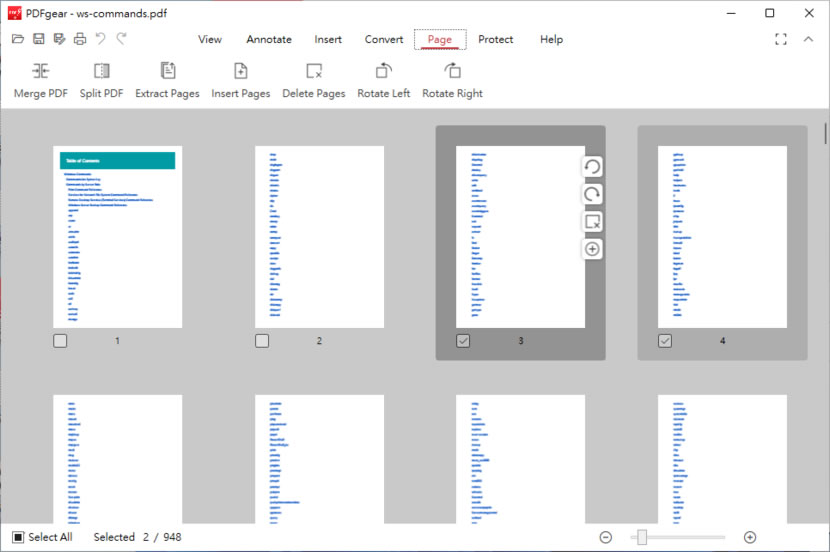
Task: Uncheck the page 3 checkbox
Action: (x=463, y=341)
